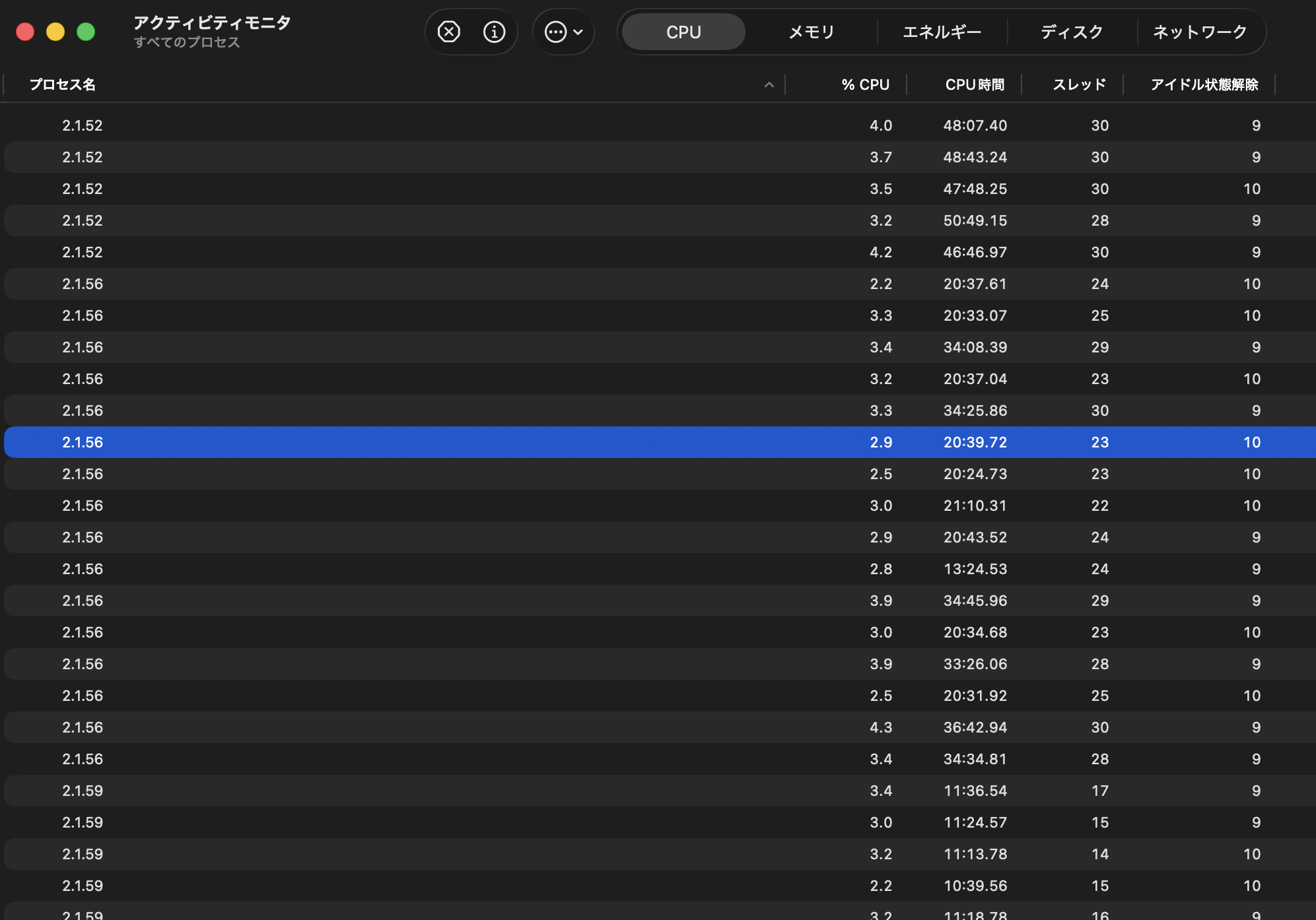Switch to the ネットワーク tab
The height and width of the screenshot is (920, 1316).
click(x=1200, y=32)
